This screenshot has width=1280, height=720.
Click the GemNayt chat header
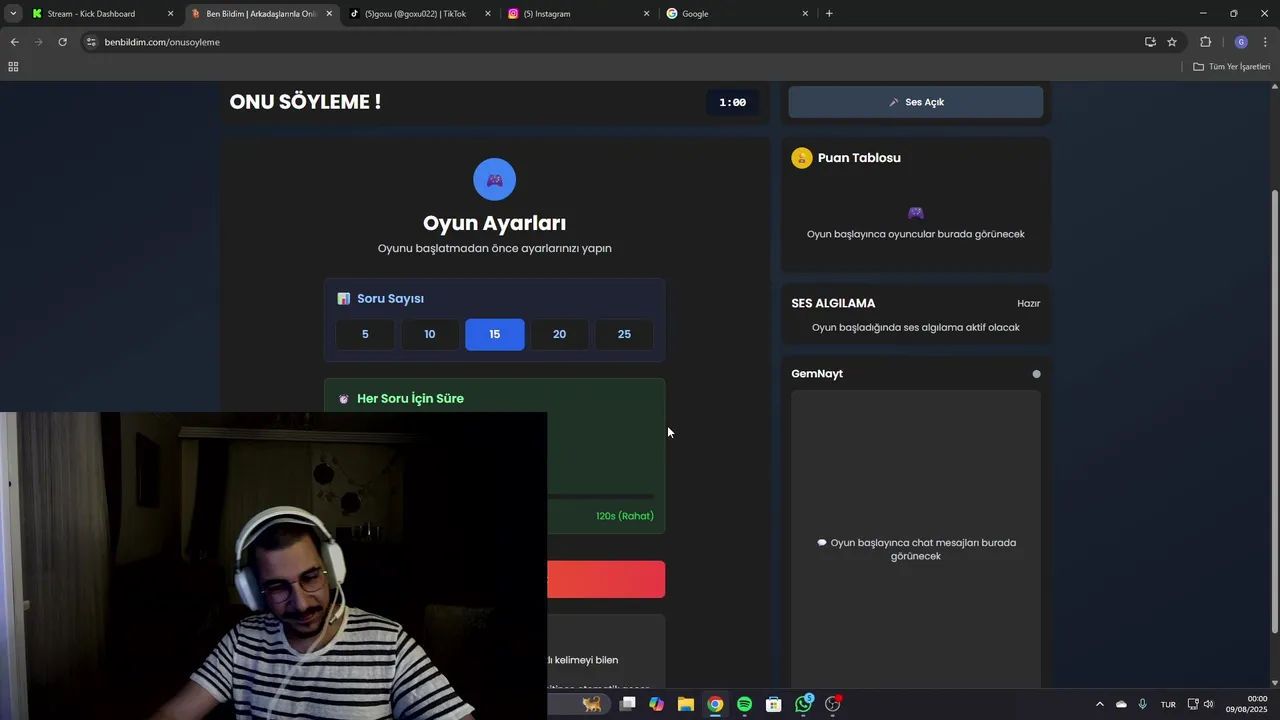point(817,373)
